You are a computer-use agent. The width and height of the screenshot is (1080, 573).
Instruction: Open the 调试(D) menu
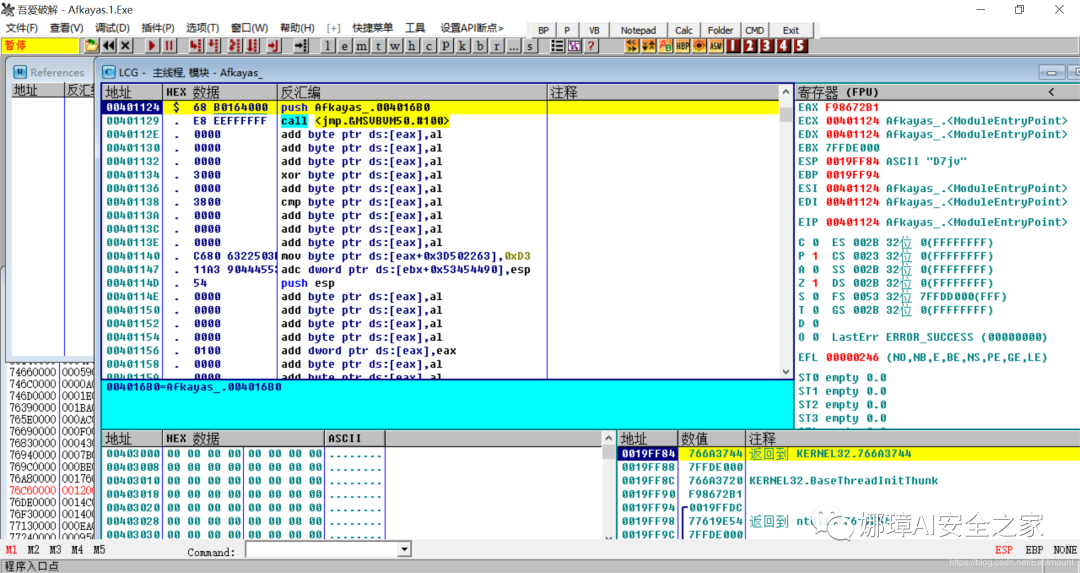(x=112, y=28)
